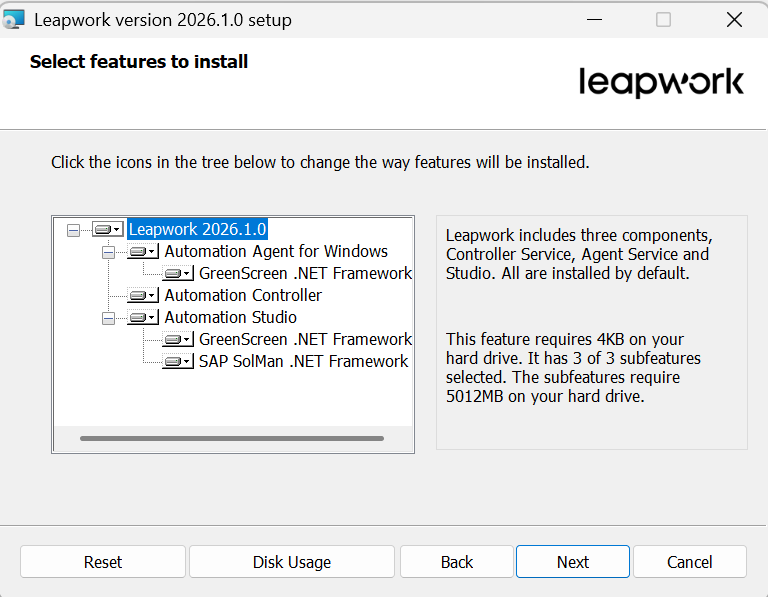Collapse the Automation Studio tree node
This screenshot has width=768, height=597.
(x=108, y=318)
